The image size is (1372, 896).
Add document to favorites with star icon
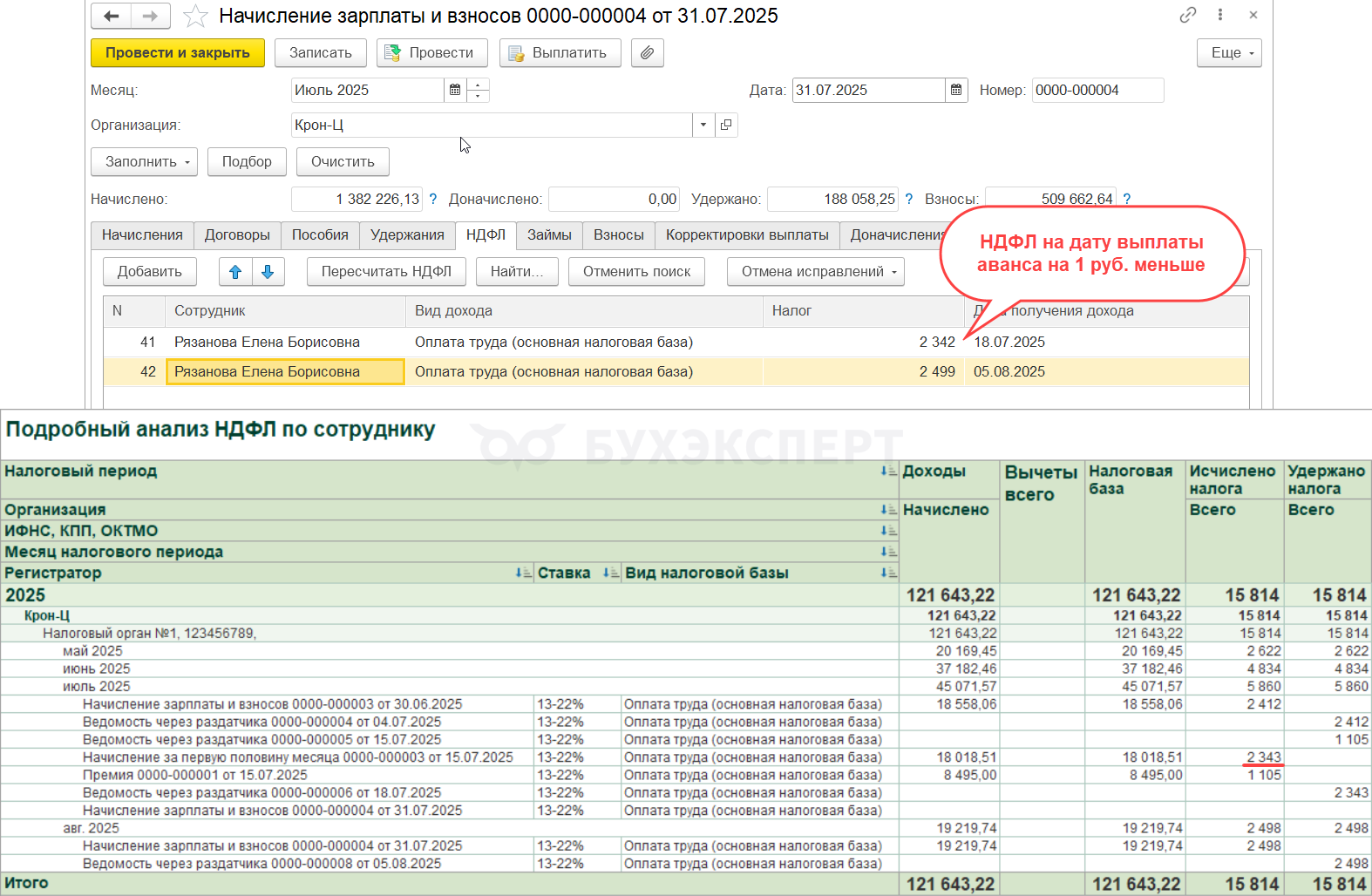[196, 16]
